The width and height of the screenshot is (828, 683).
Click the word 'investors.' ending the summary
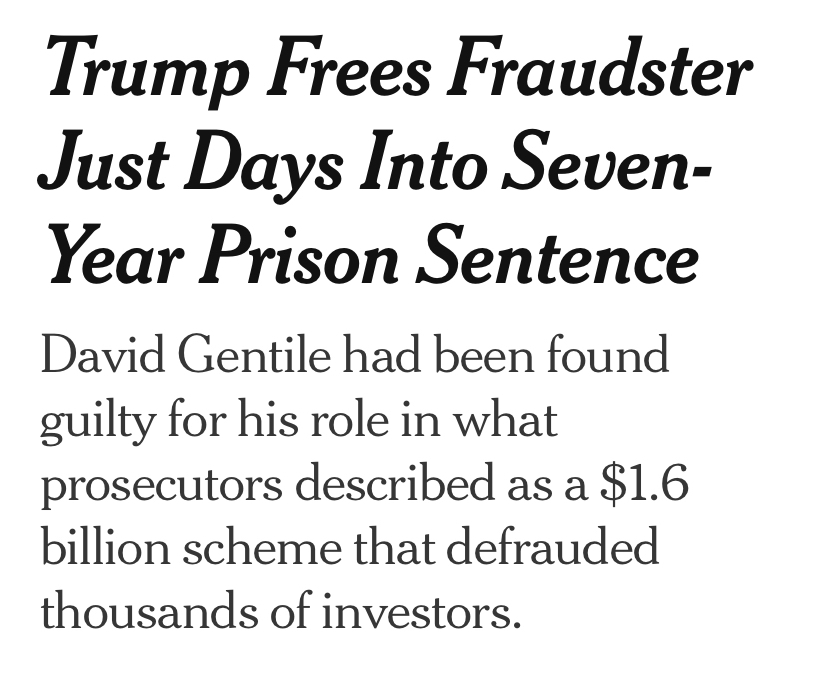[x=419, y=611]
